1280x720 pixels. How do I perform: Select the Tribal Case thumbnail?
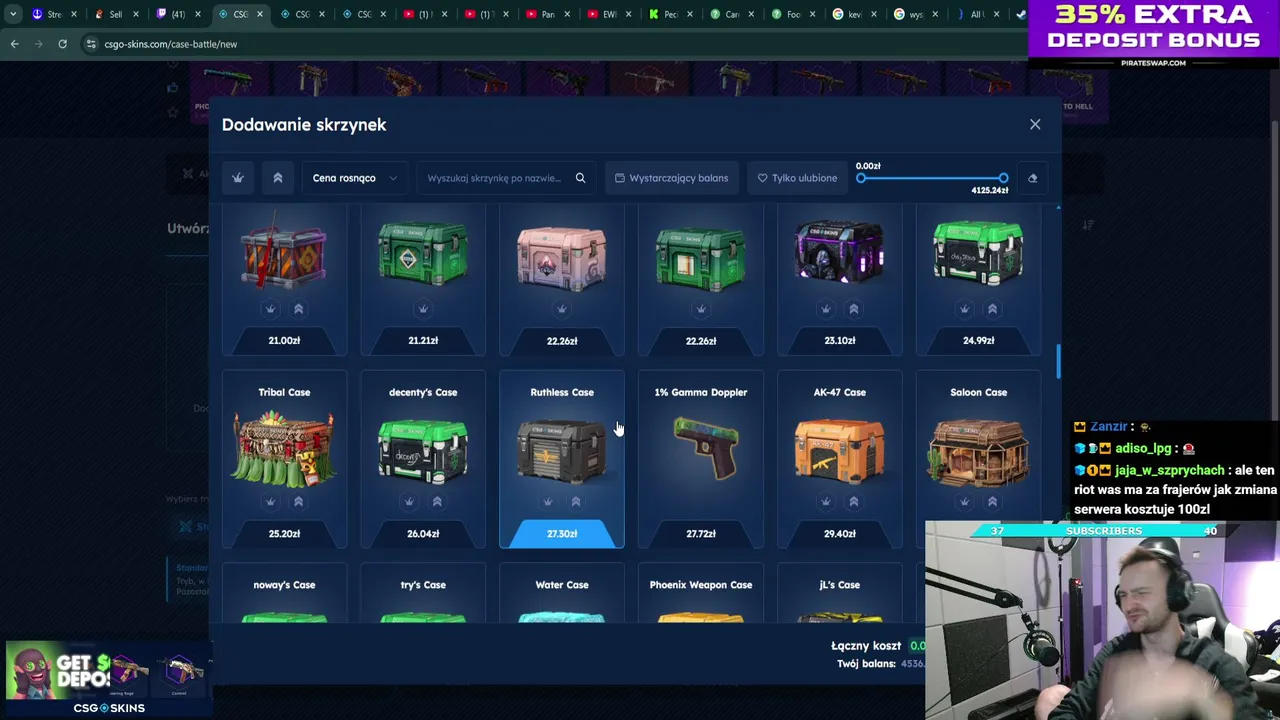pyautogui.click(x=284, y=448)
